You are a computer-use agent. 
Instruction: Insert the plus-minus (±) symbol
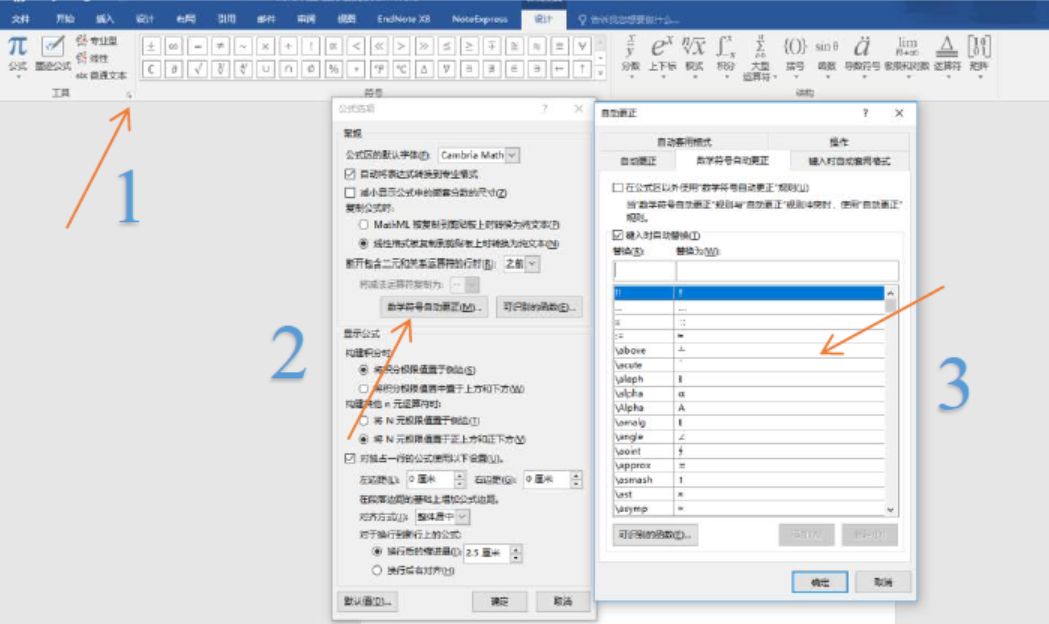click(x=151, y=46)
